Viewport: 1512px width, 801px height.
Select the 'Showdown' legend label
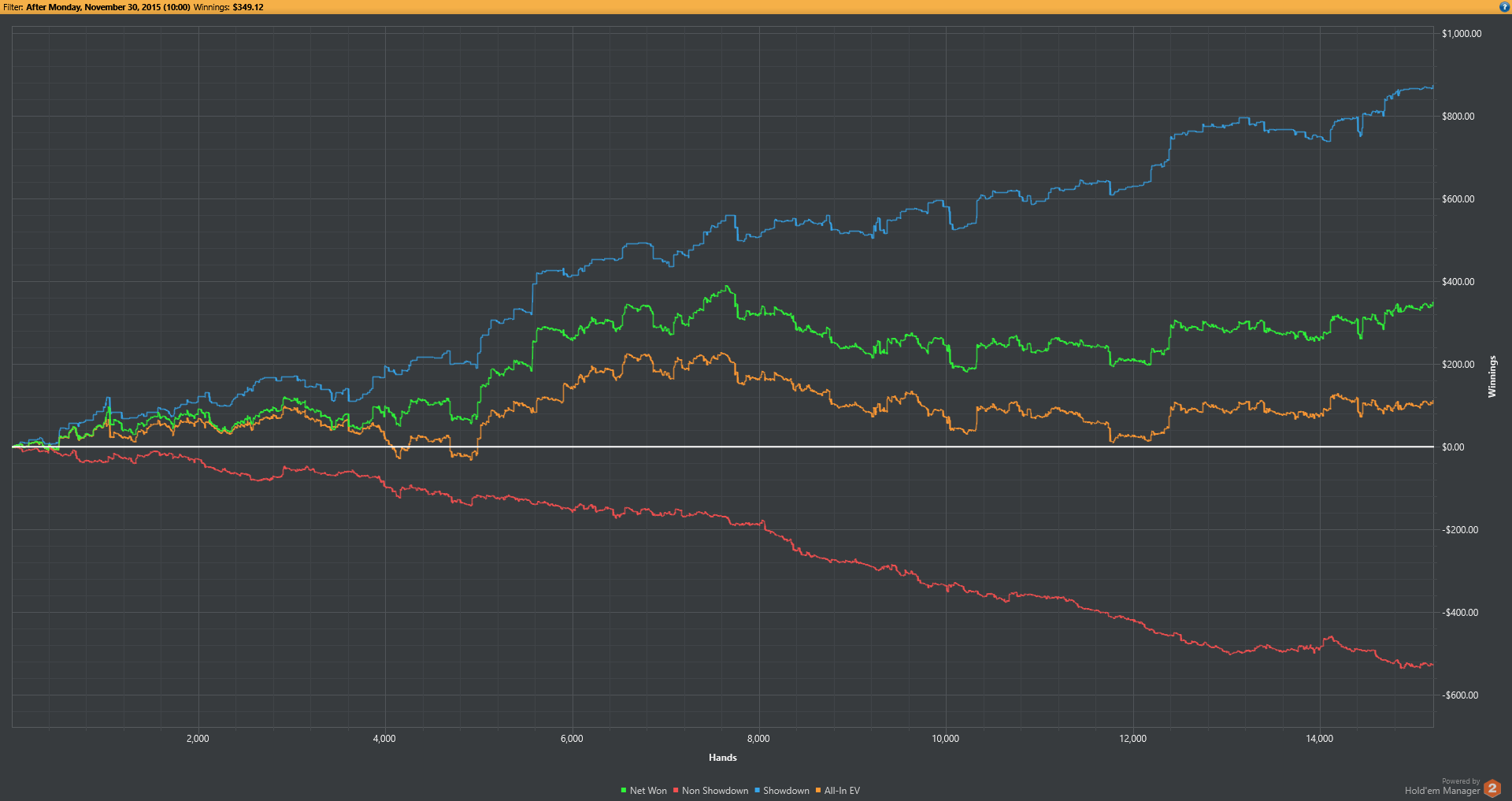pos(786,791)
